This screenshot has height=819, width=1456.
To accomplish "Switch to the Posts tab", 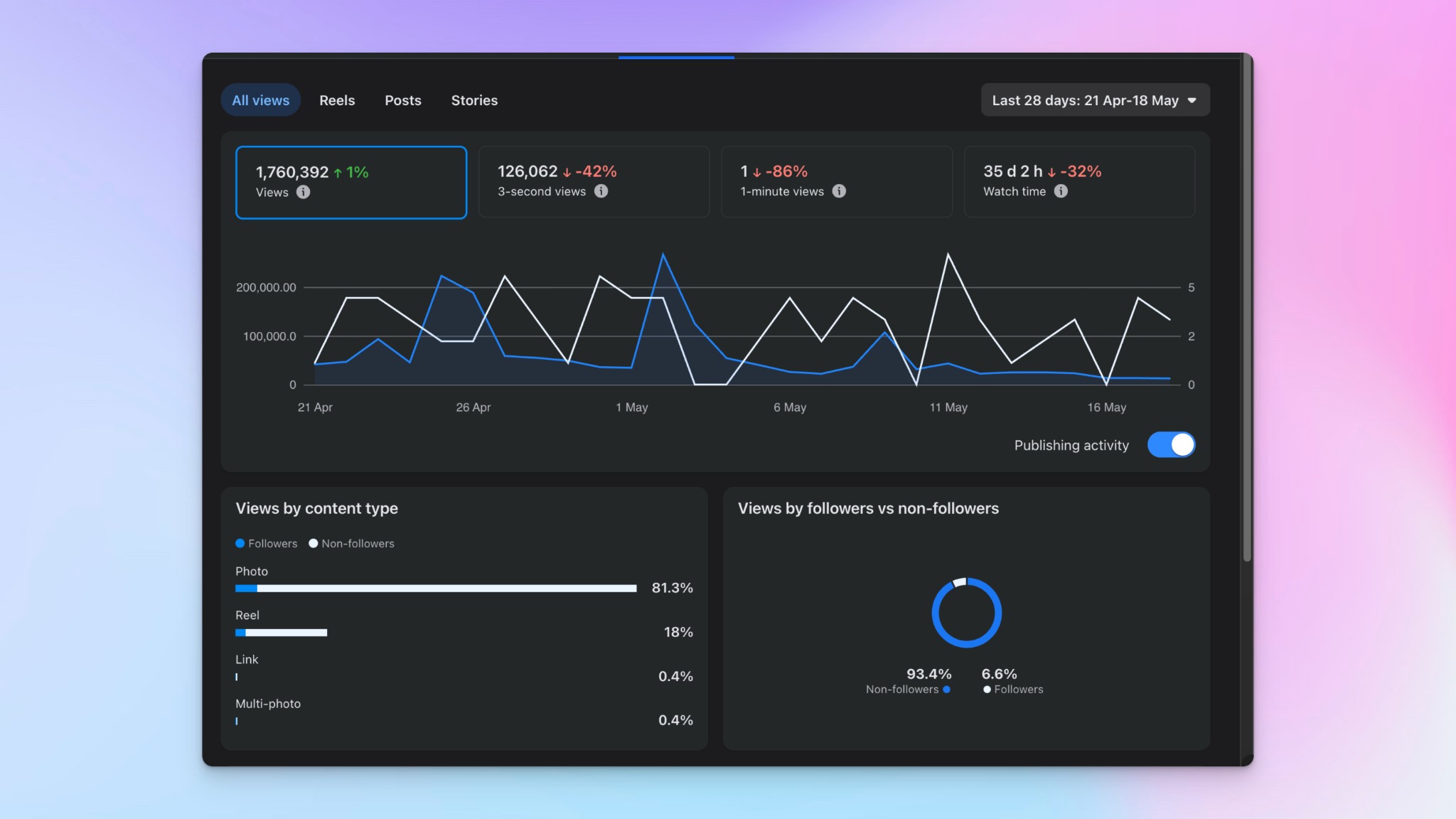I will pos(403,100).
